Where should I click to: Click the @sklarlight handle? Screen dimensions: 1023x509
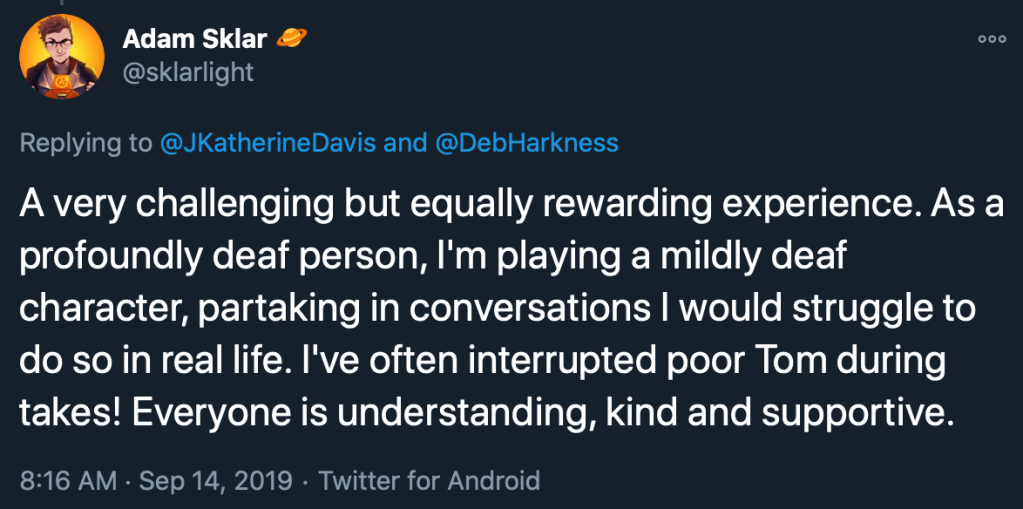(187, 72)
